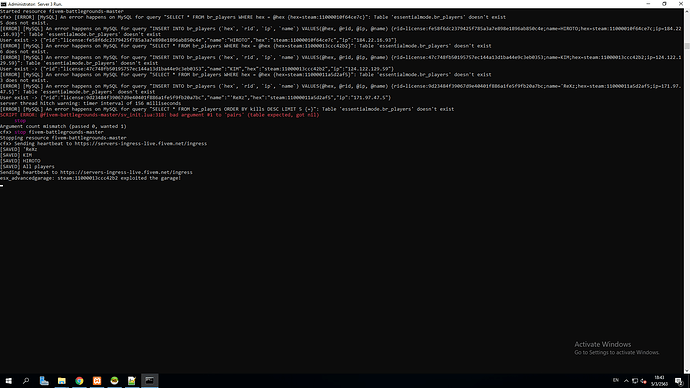Click the 'ORDER BY kills DESC' error line
The image size is (690, 388).
click(x=227, y=109)
